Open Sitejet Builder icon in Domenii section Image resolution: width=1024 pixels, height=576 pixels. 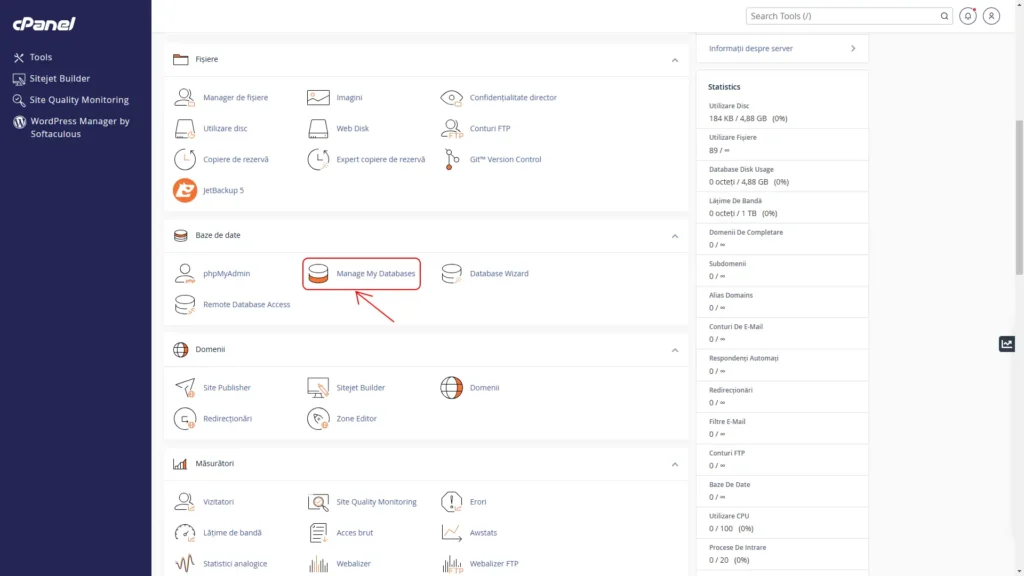318,387
